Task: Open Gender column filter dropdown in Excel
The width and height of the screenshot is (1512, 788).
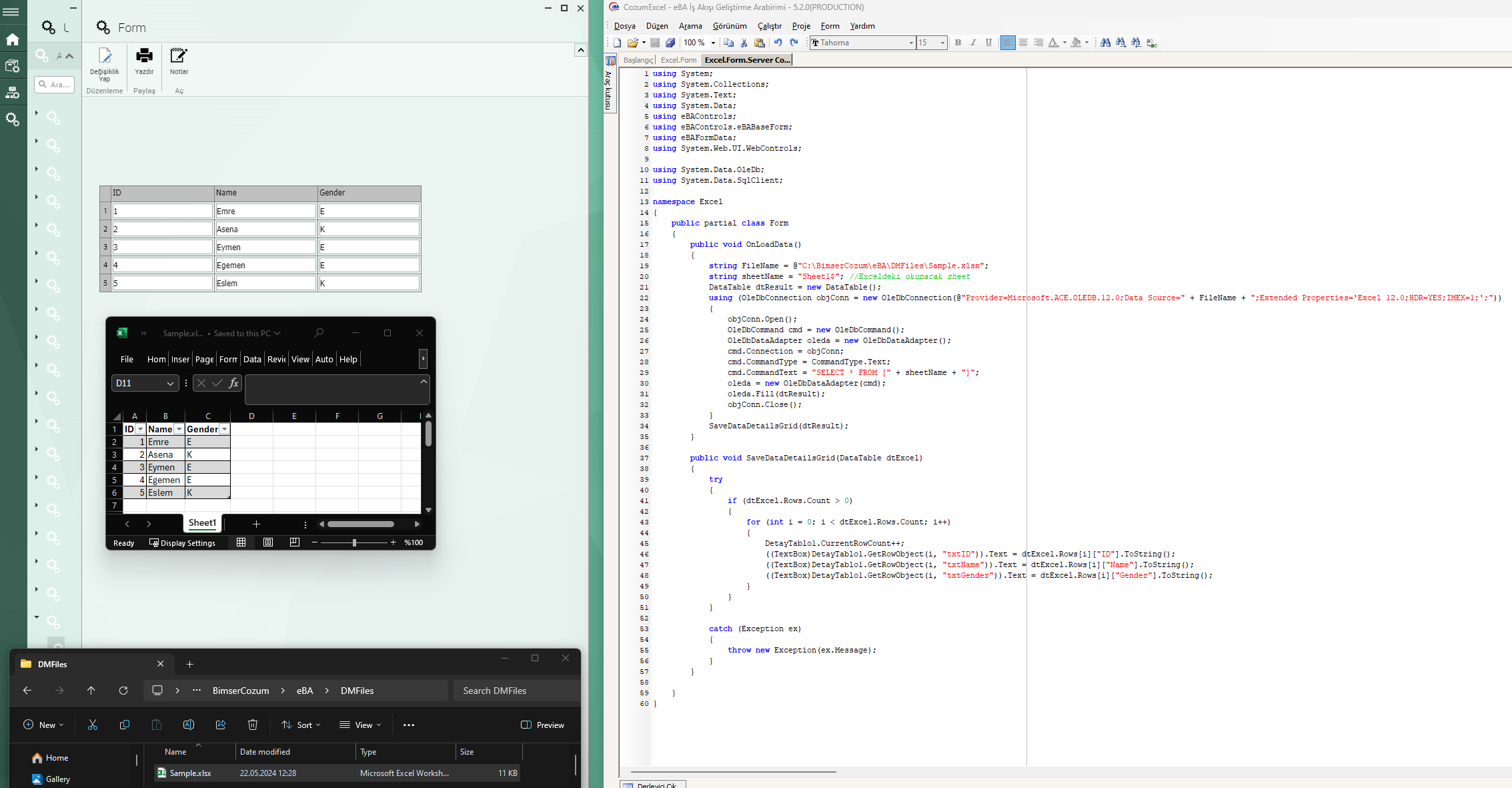Action: (225, 429)
